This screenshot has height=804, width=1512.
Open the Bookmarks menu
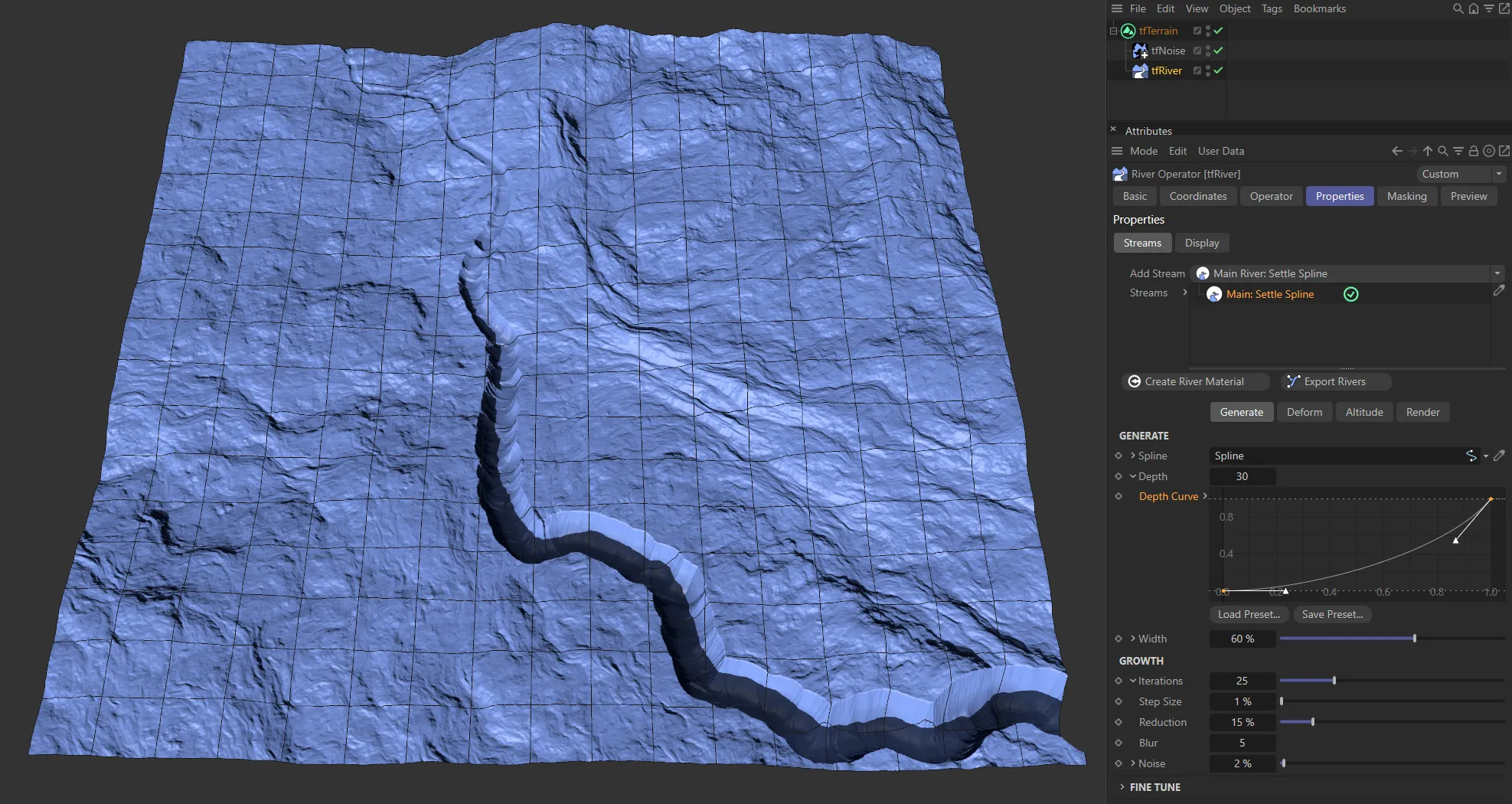1320,8
